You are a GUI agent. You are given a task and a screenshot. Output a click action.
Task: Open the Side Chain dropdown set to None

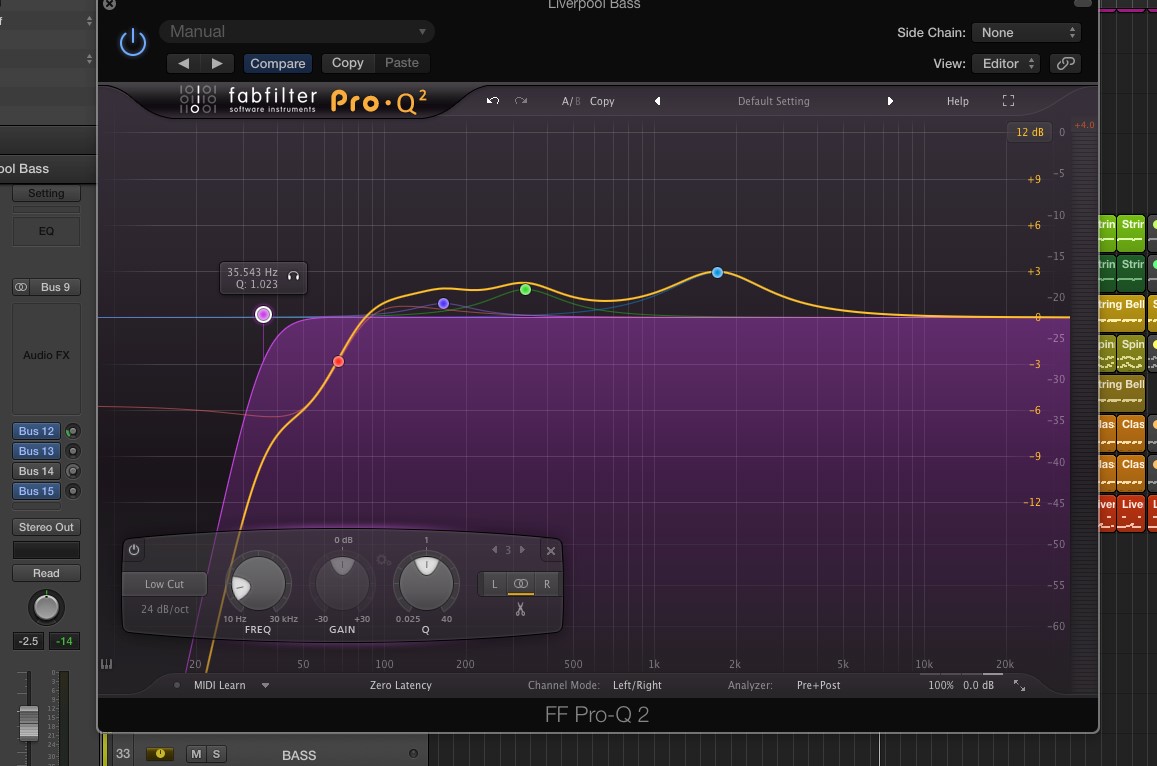pos(1026,31)
